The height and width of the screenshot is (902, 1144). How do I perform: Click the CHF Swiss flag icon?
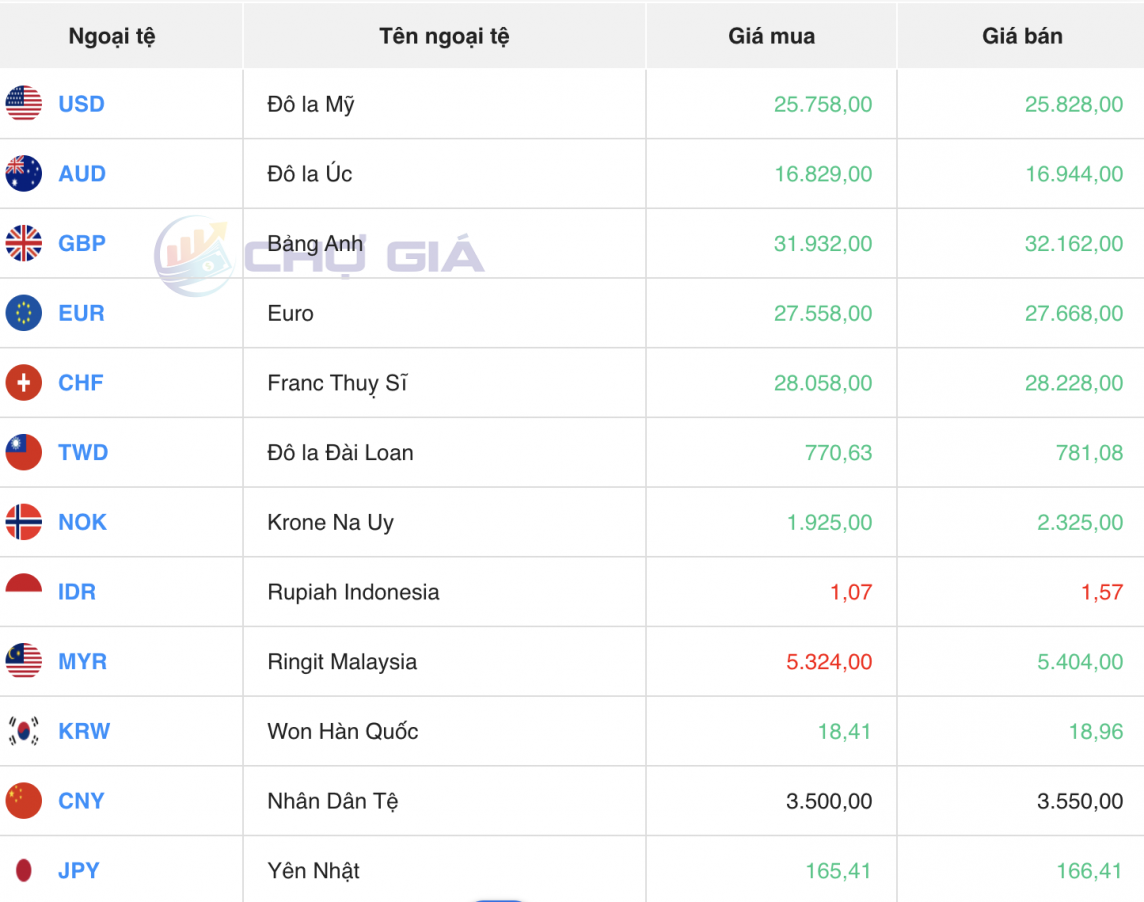22,383
